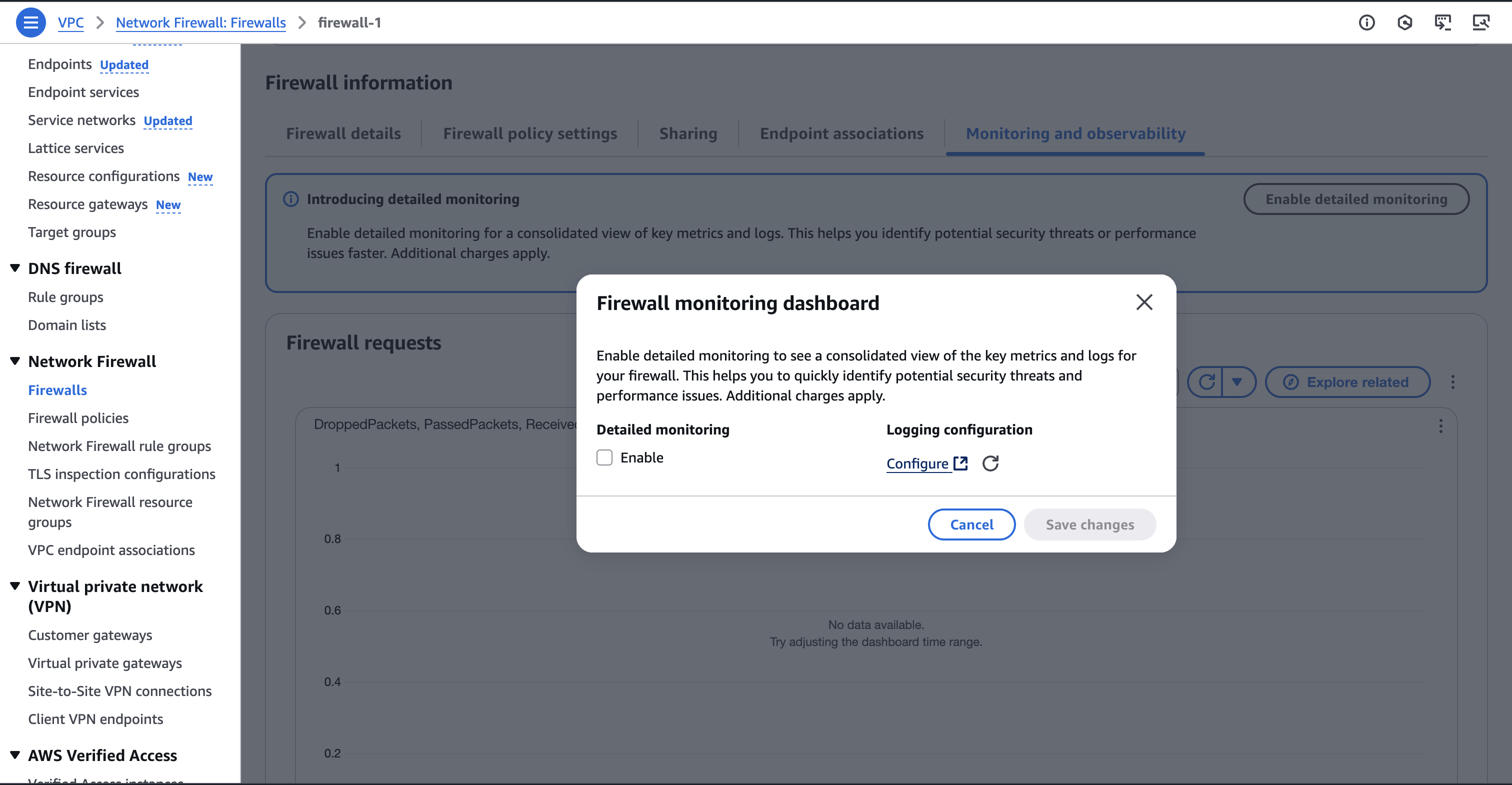Collapse the Network Firewall section

15,361
